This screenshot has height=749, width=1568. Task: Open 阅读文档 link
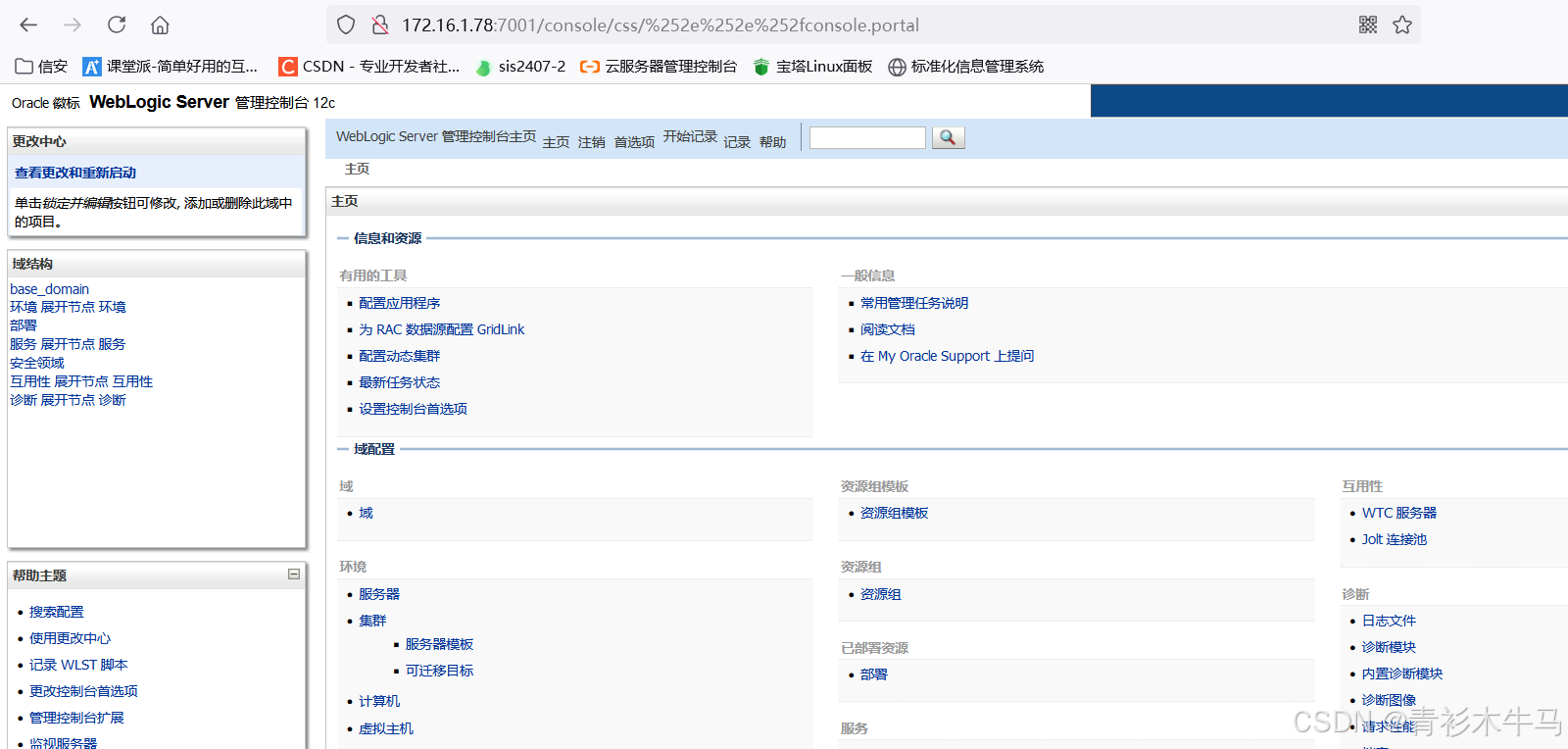888,329
